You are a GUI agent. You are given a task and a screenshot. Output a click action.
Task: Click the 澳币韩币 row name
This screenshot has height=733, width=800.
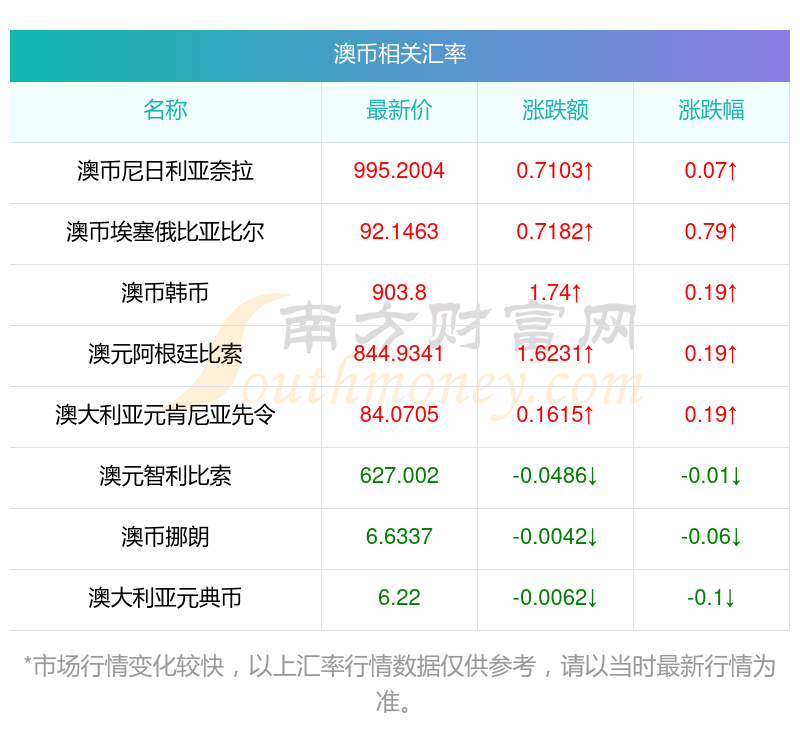pyautogui.click(x=165, y=293)
